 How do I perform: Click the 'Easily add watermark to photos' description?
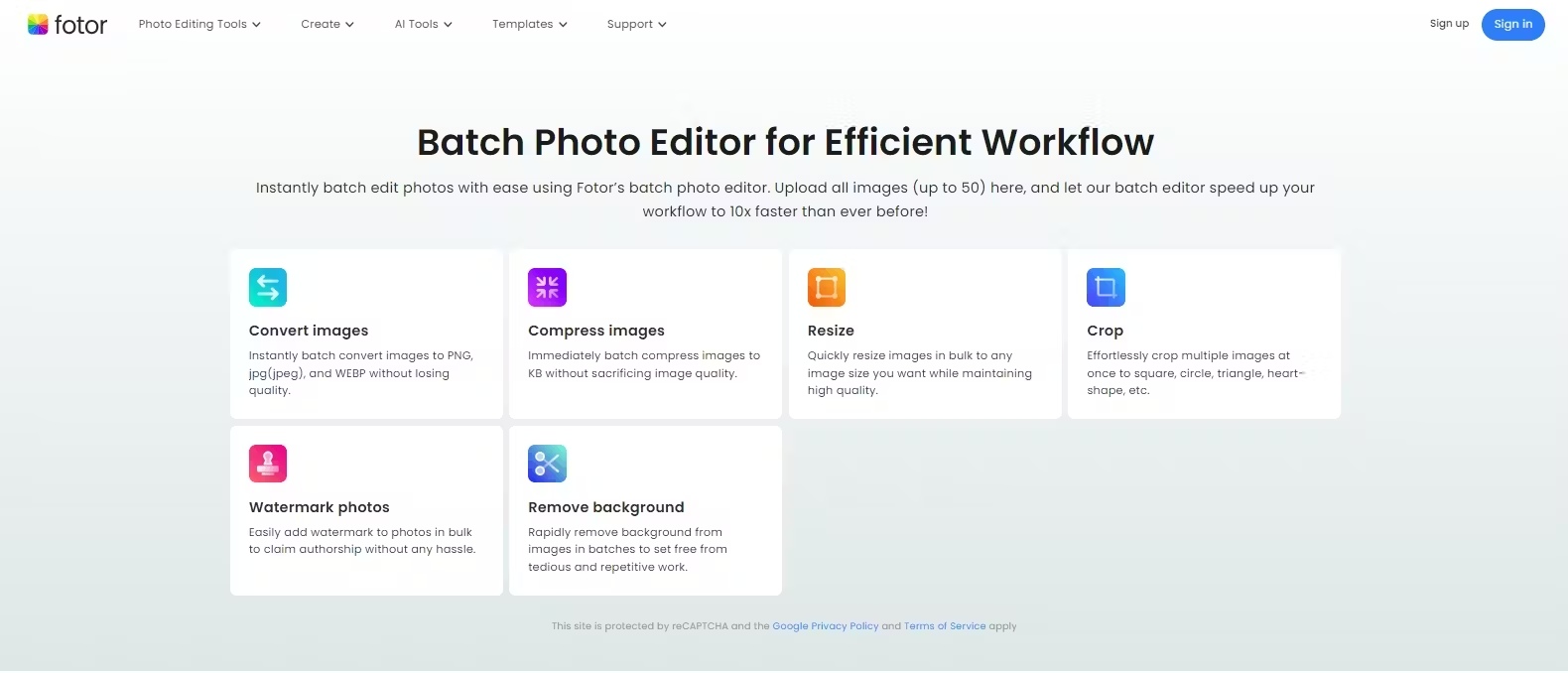[362, 541]
